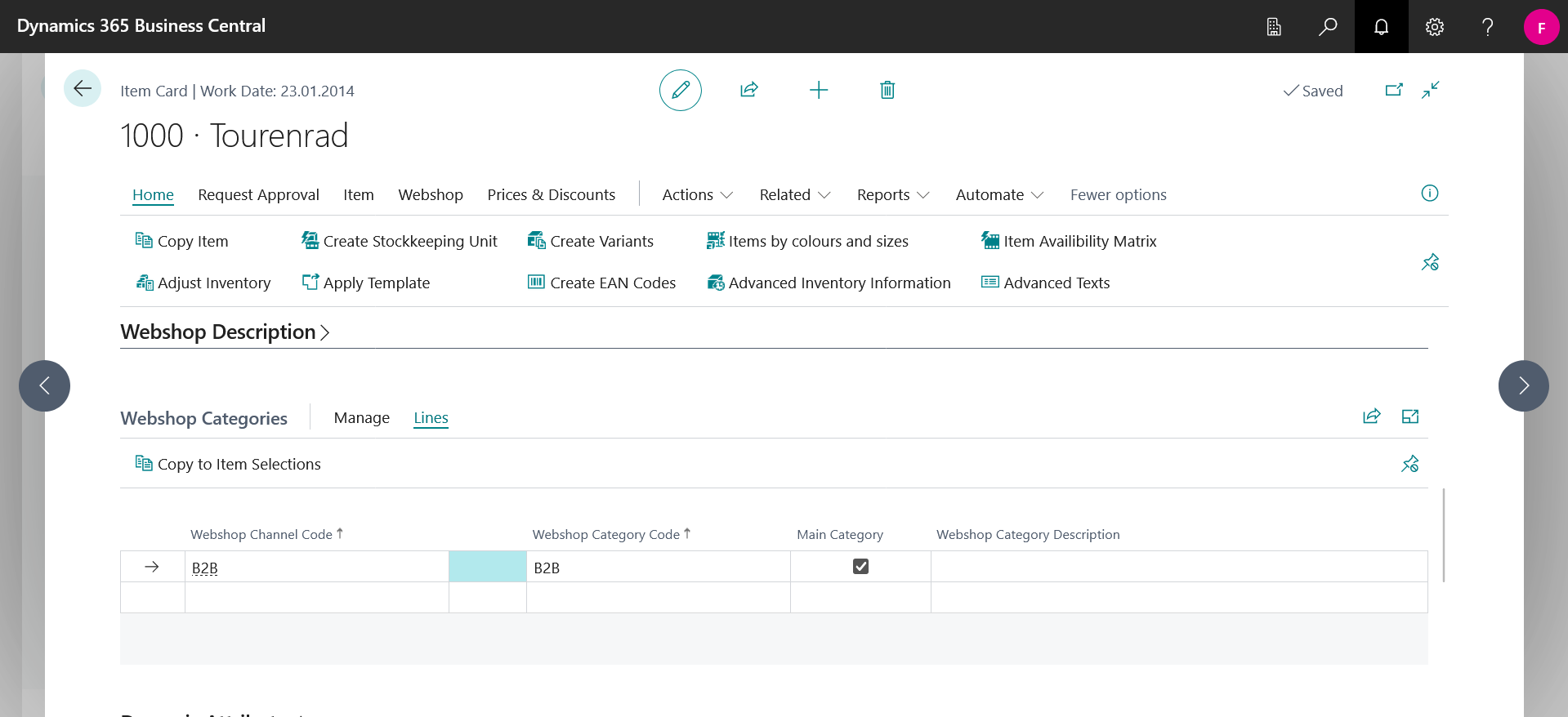Click B2B Webshop Category Code cell

point(659,567)
